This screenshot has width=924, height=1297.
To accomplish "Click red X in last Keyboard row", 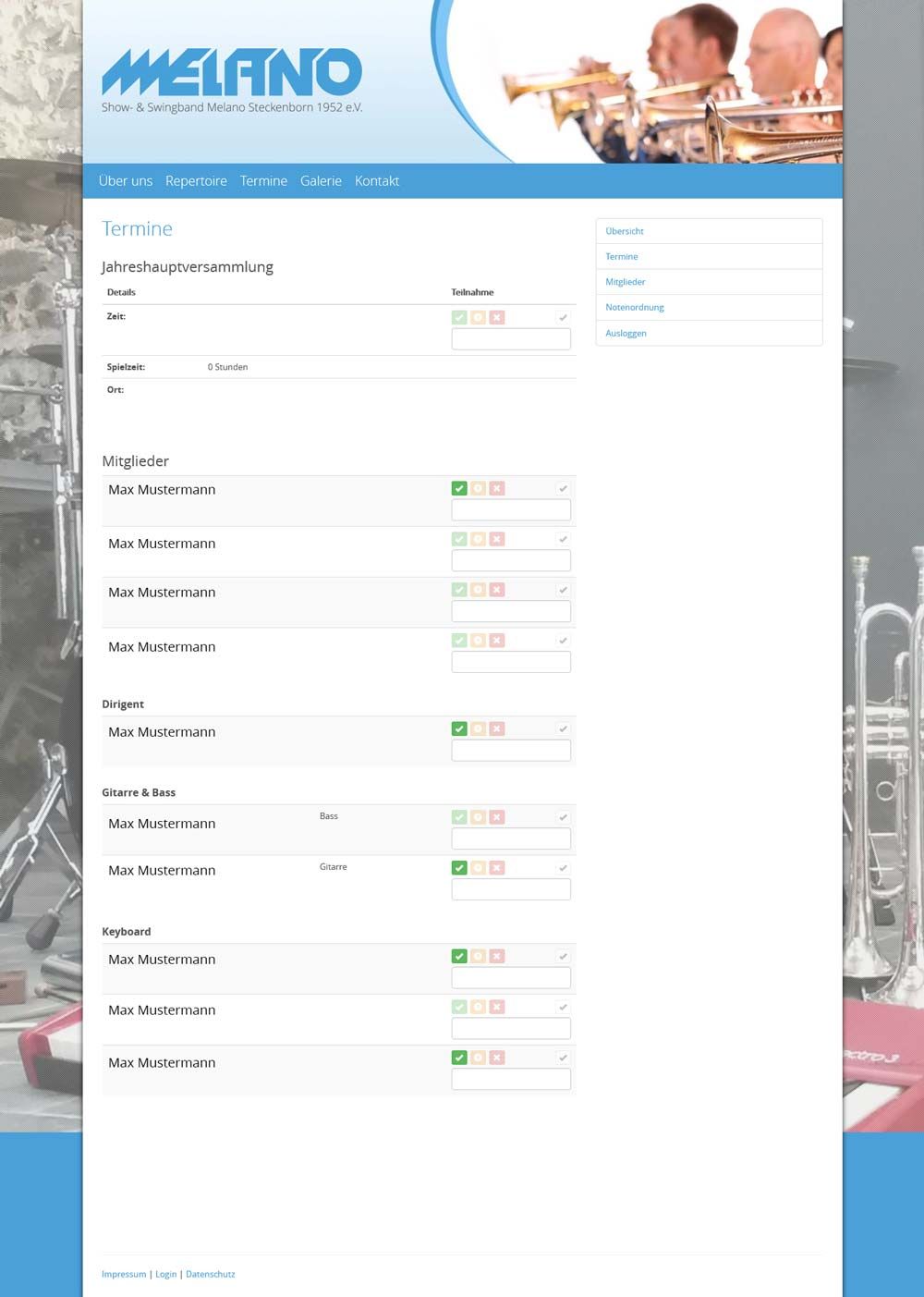I will pos(497,1058).
